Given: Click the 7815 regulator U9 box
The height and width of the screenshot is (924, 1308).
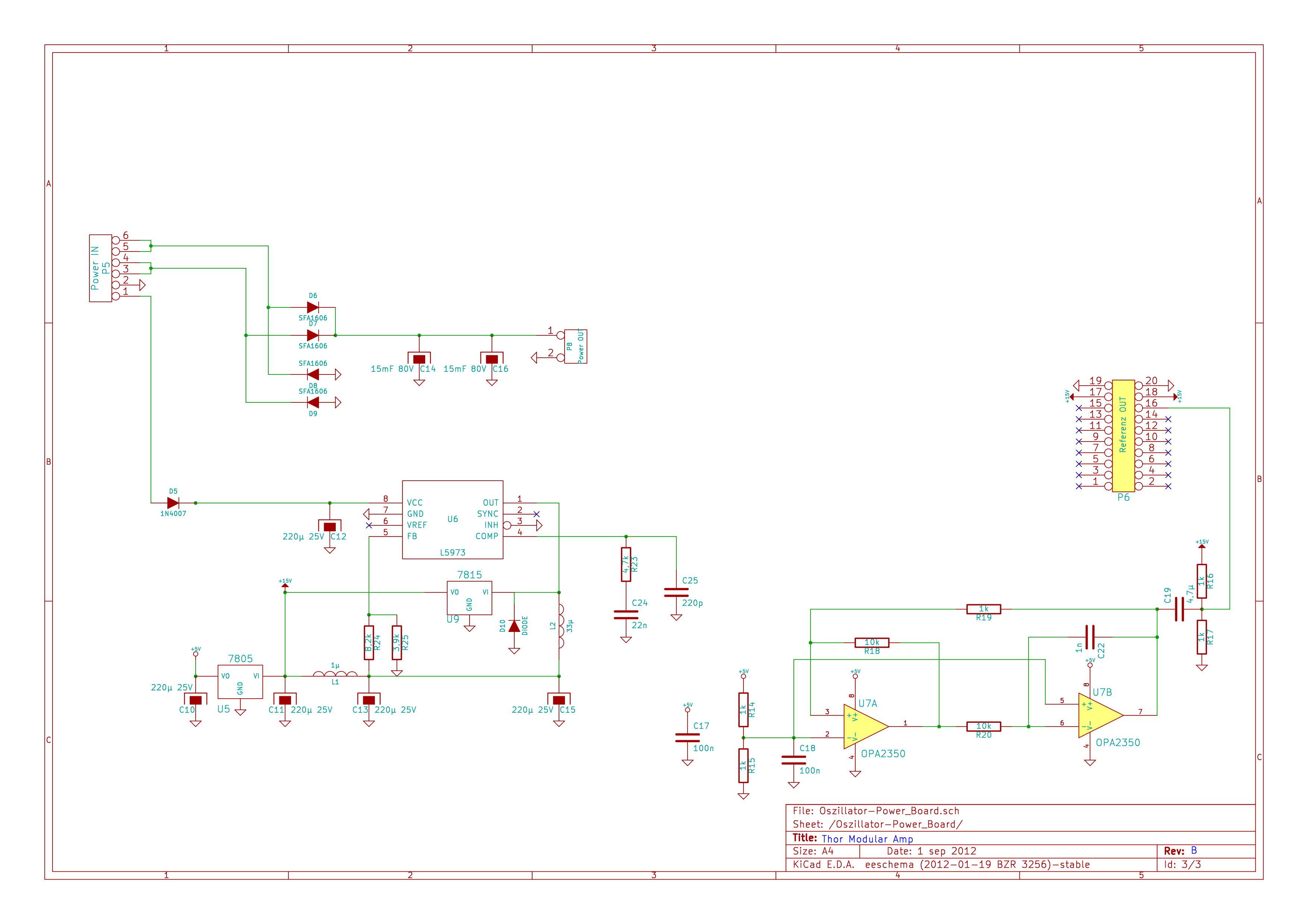Looking at the screenshot, I should point(469,598).
